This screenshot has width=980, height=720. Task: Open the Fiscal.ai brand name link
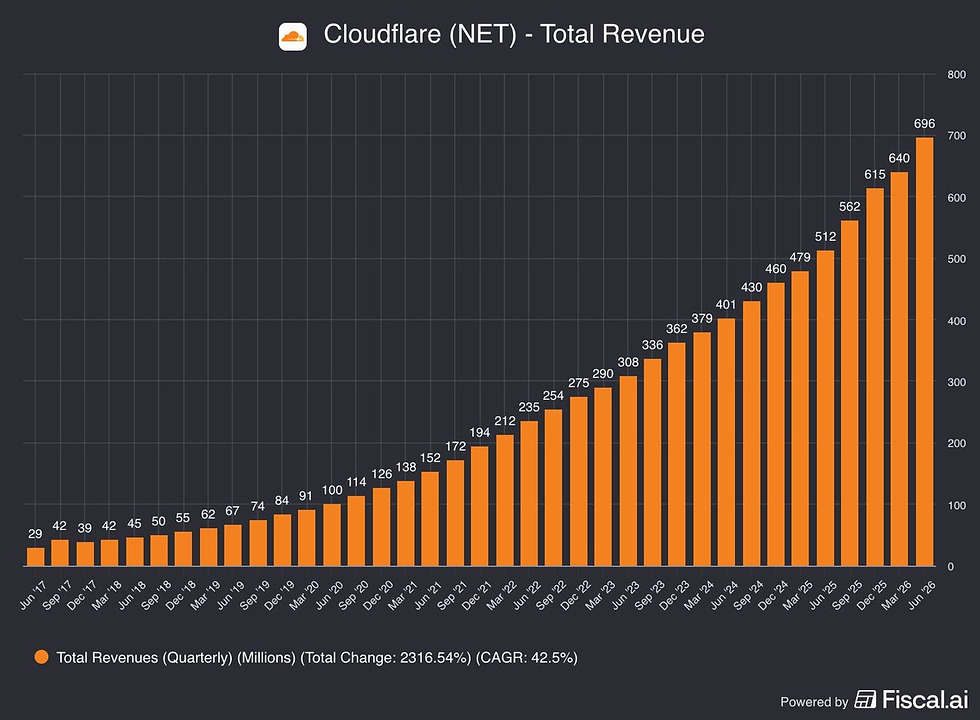coord(925,700)
